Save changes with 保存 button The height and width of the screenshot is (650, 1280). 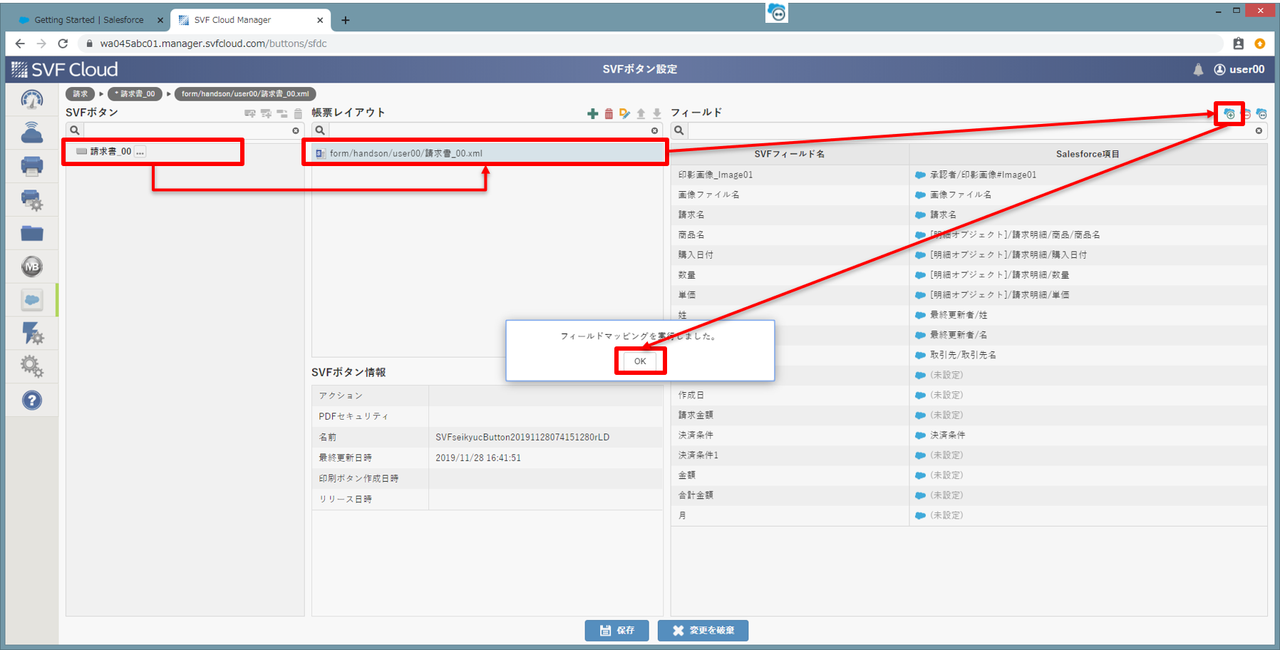coord(616,630)
